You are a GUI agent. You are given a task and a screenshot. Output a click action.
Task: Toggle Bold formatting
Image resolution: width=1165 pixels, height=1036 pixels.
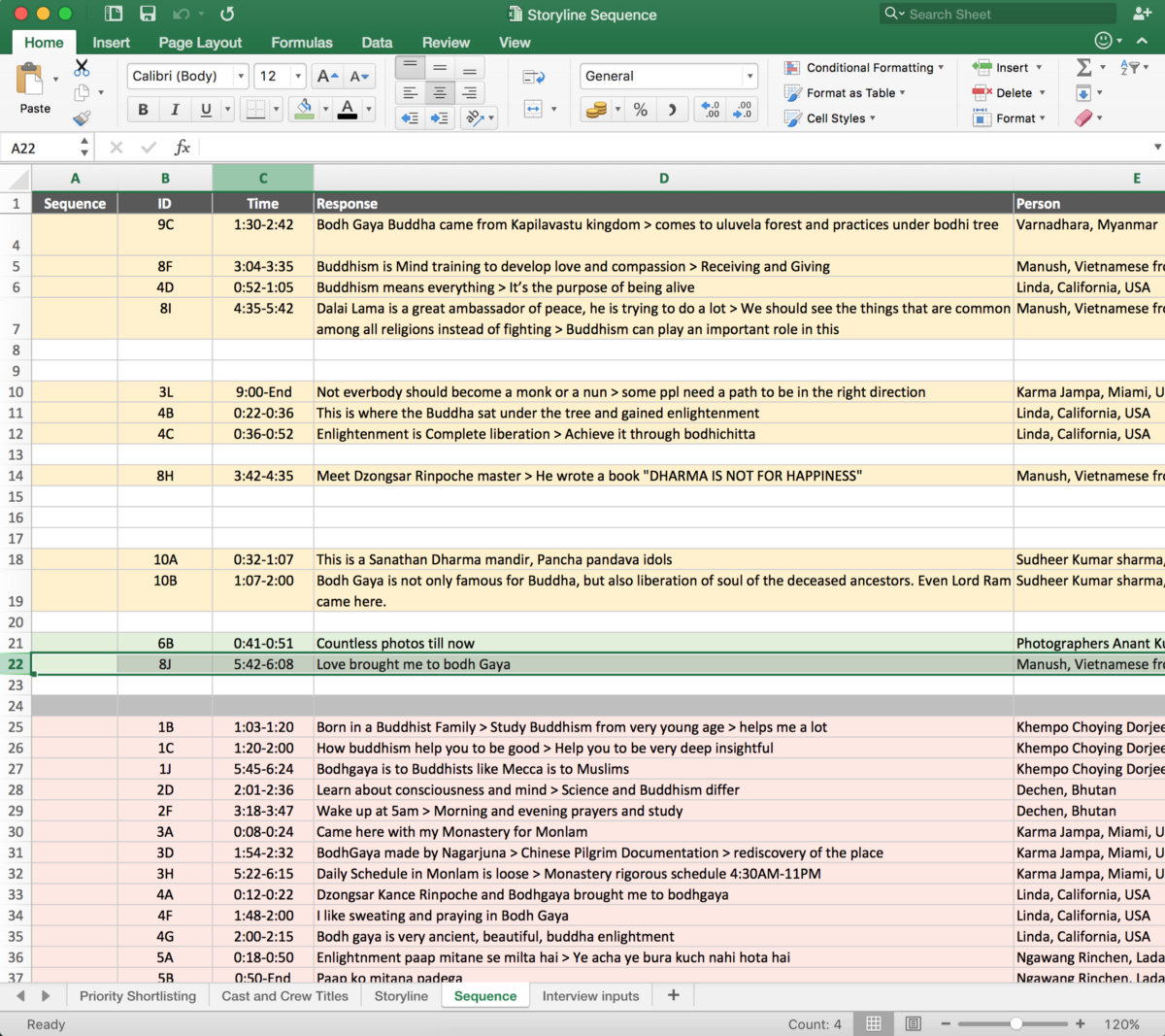point(143,110)
